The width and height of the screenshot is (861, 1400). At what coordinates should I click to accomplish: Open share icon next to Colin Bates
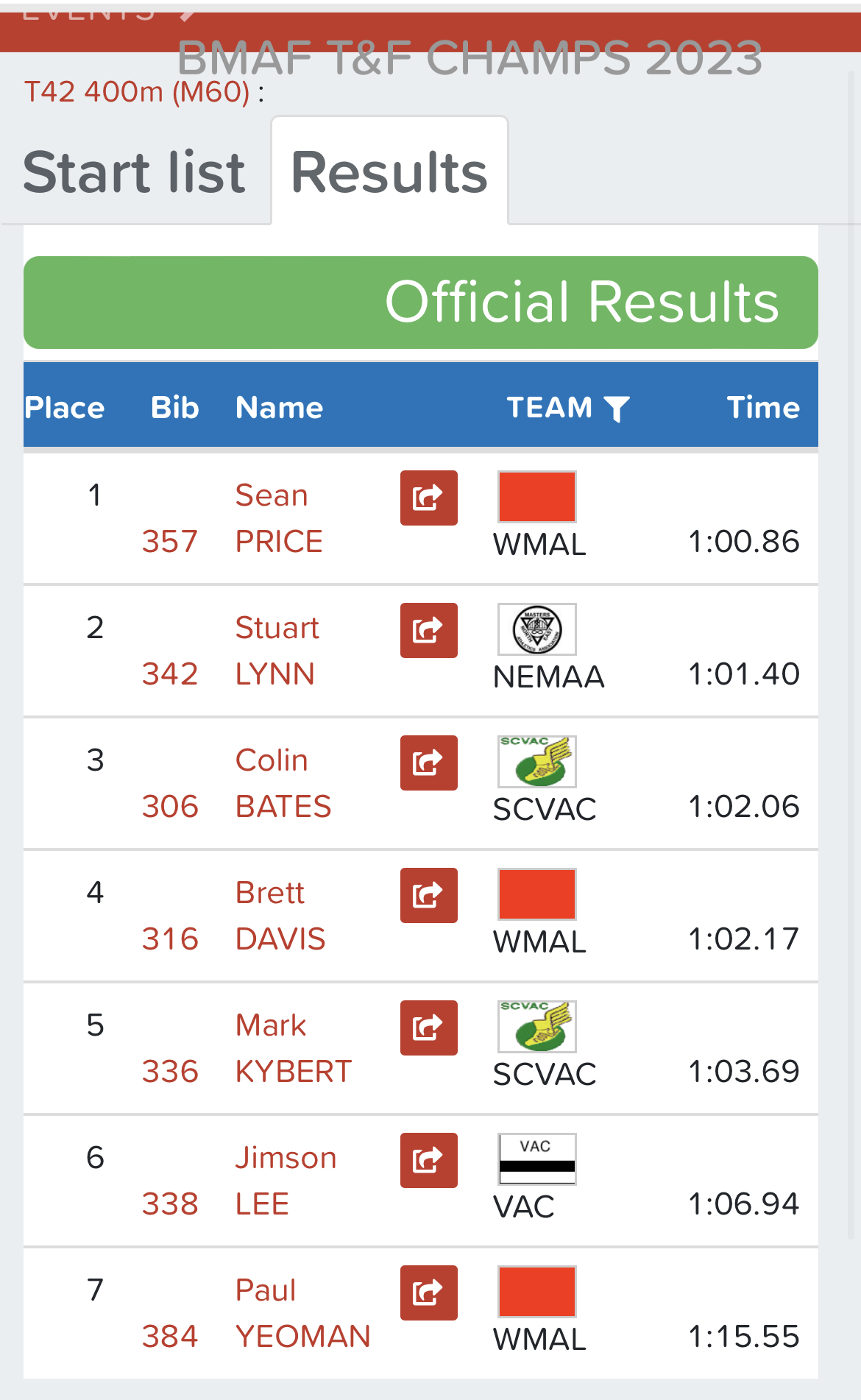pos(428,763)
